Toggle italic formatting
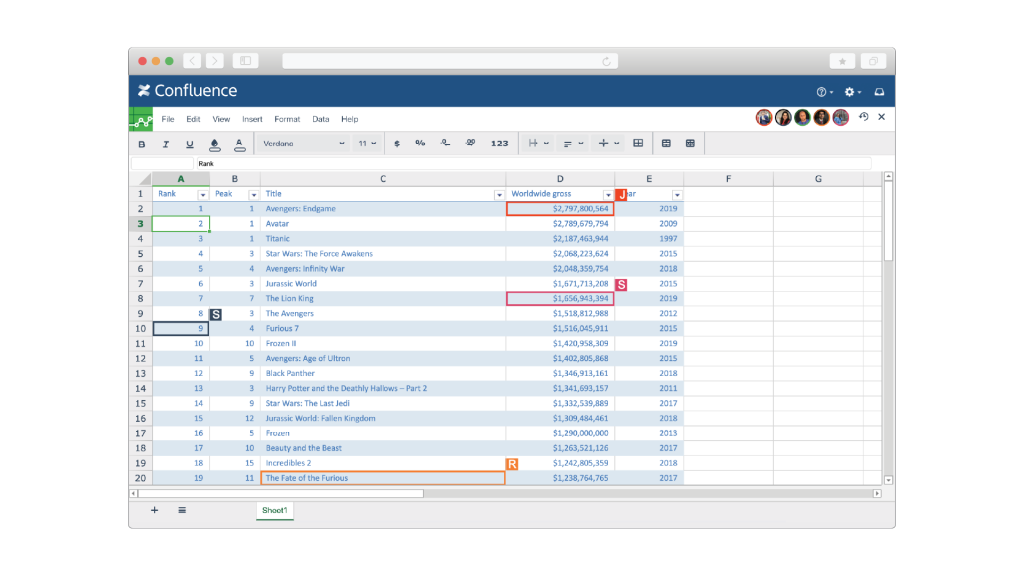Screen dimensions: 1024x576 165,144
